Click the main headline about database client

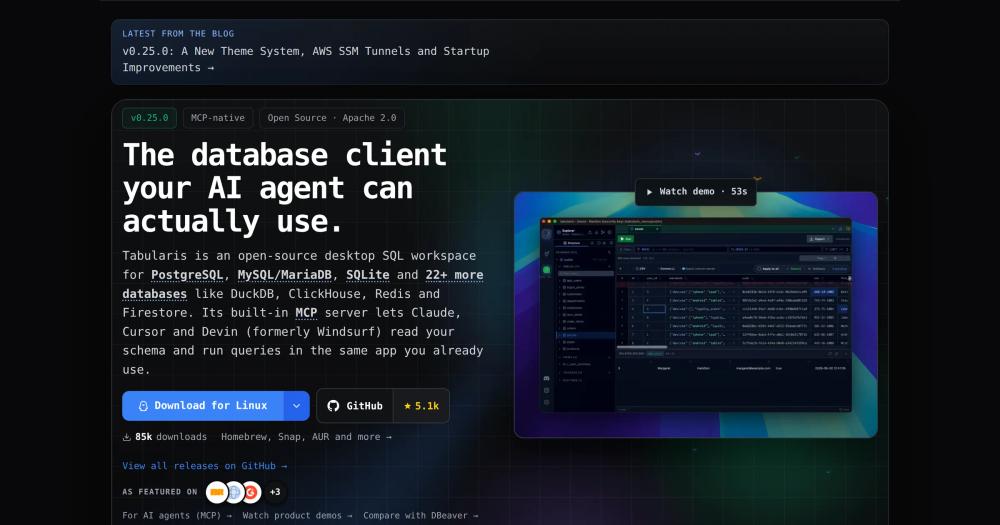(x=284, y=188)
